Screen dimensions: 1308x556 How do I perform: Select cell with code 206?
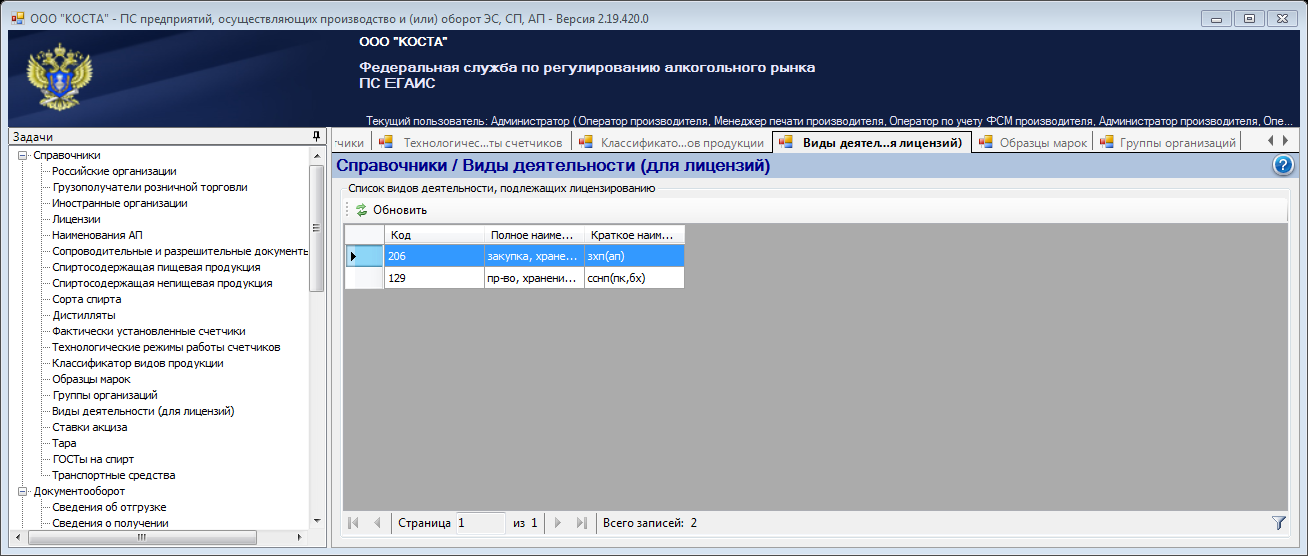tap(434, 256)
